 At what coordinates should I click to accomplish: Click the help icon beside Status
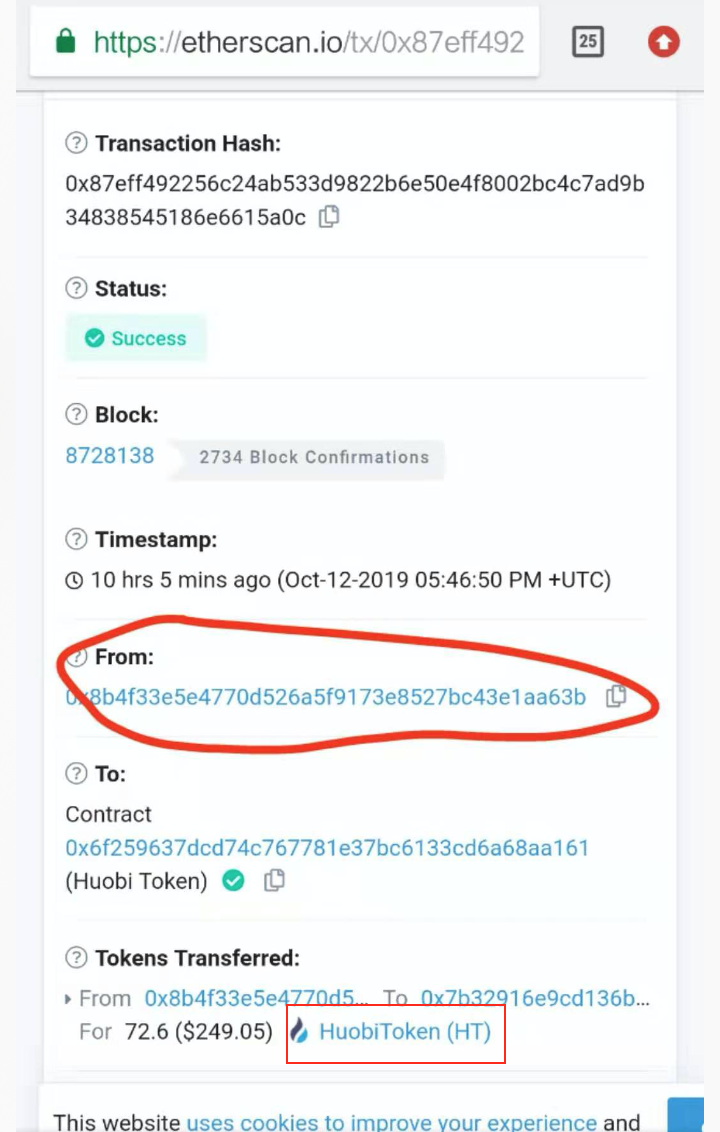76,288
